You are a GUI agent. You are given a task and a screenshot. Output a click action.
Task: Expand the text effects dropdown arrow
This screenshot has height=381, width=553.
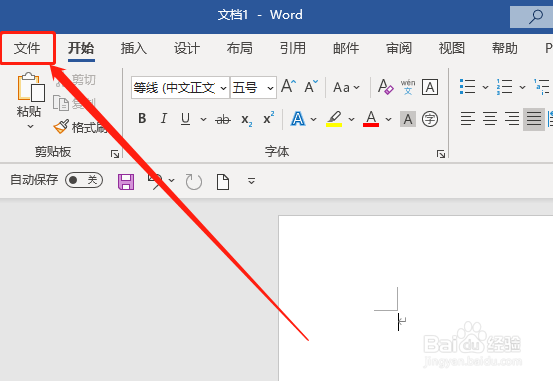pos(314,120)
